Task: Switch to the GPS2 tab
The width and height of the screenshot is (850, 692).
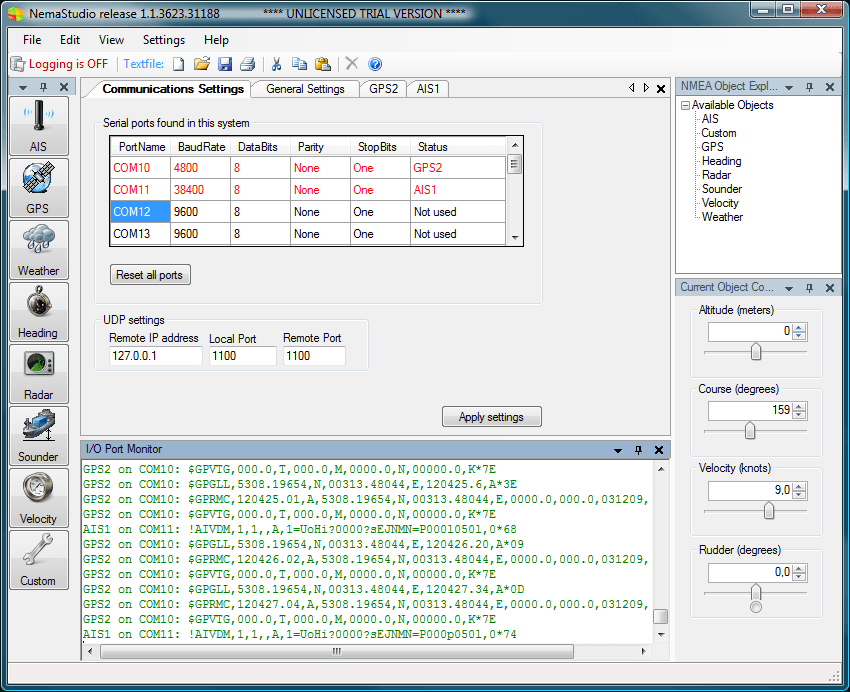Action: (x=383, y=89)
